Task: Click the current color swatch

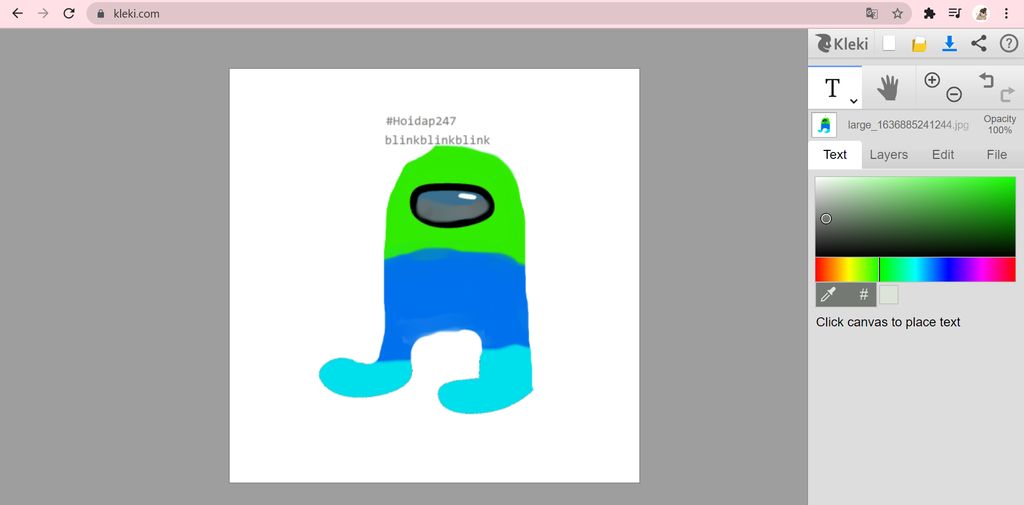Action: tap(888, 295)
